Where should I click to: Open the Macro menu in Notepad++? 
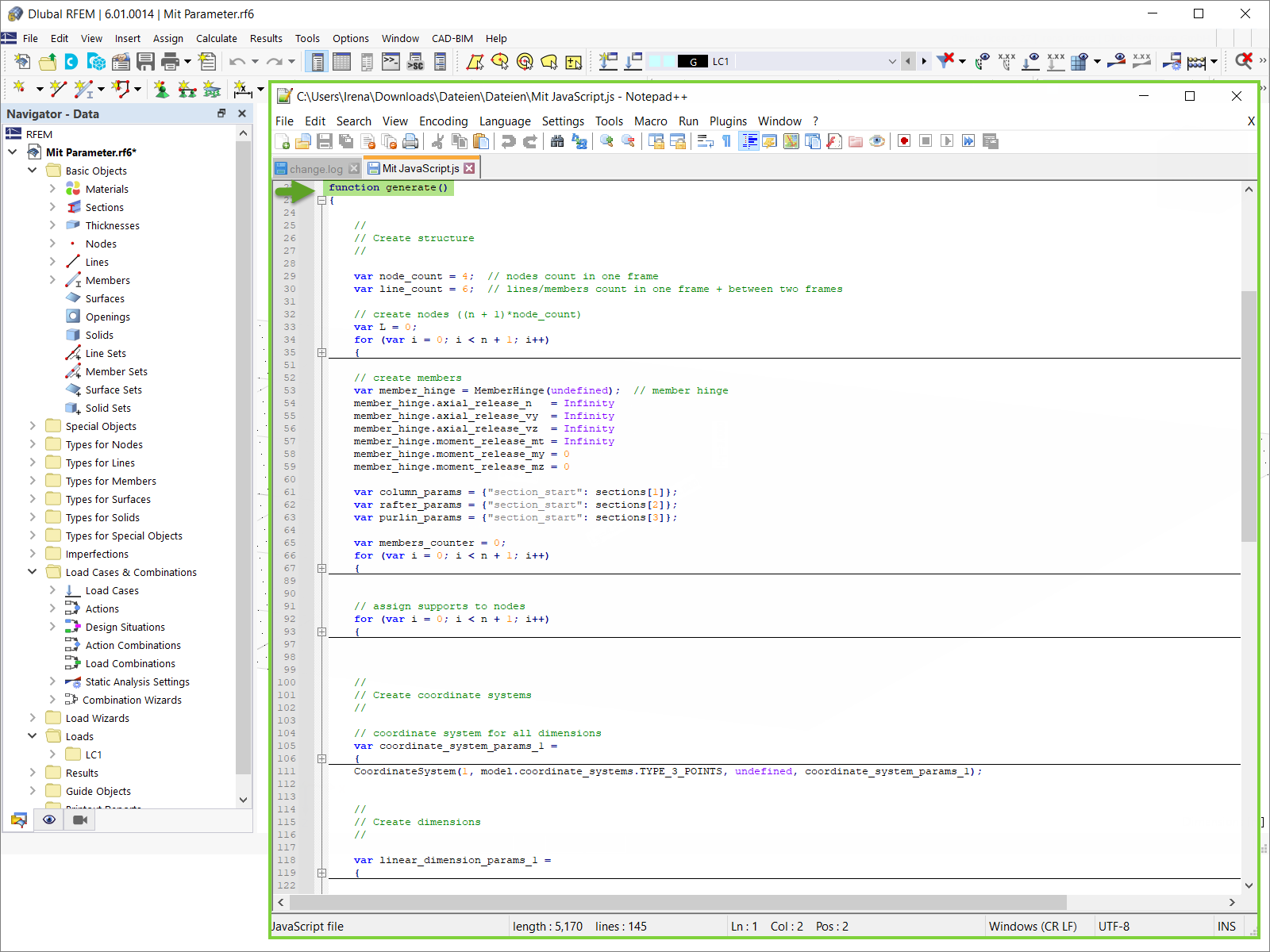pyautogui.click(x=651, y=121)
